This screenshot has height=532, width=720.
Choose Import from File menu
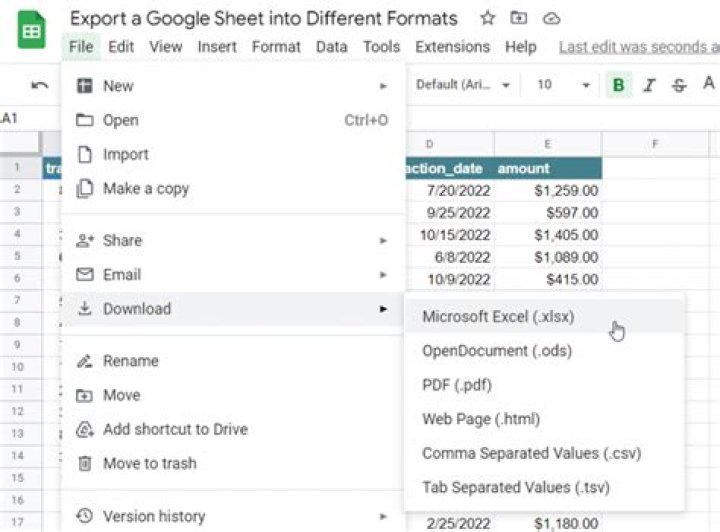click(233, 154)
